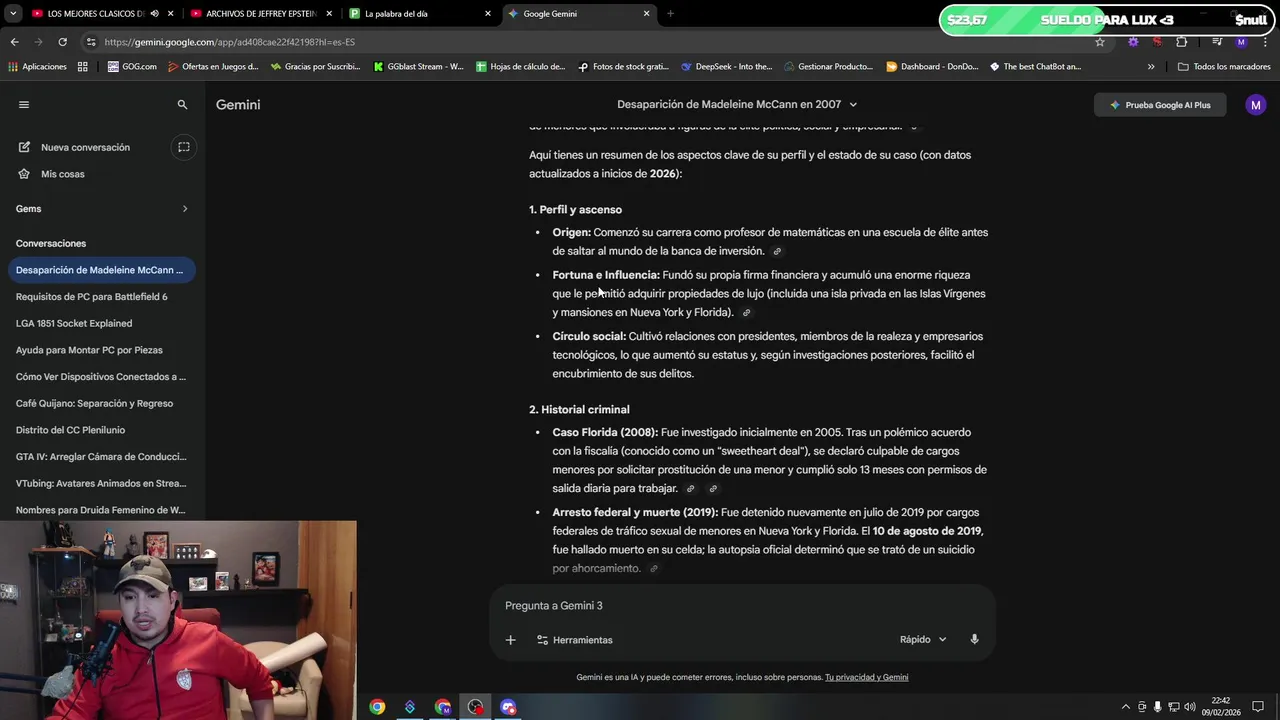Click source link icon after Origen paragraph
Image resolution: width=1280 pixels, height=720 pixels.
(777, 251)
